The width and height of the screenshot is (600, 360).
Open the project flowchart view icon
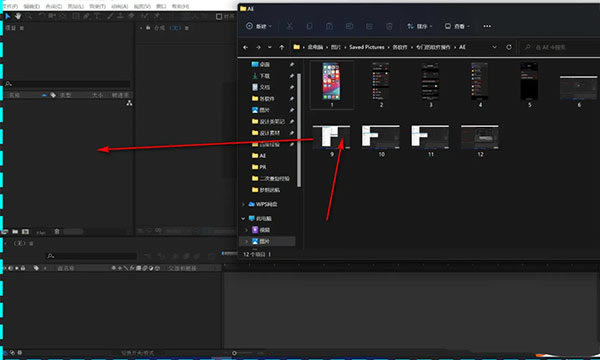coord(129,103)
